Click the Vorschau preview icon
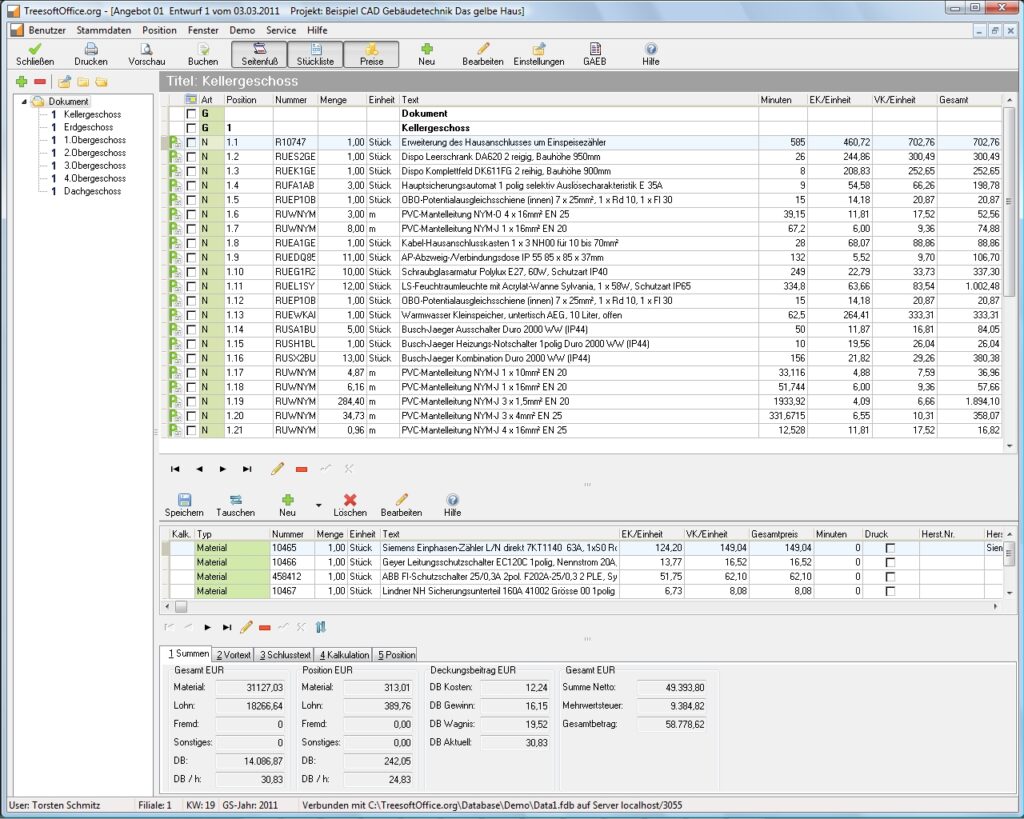 click(145, 53)
